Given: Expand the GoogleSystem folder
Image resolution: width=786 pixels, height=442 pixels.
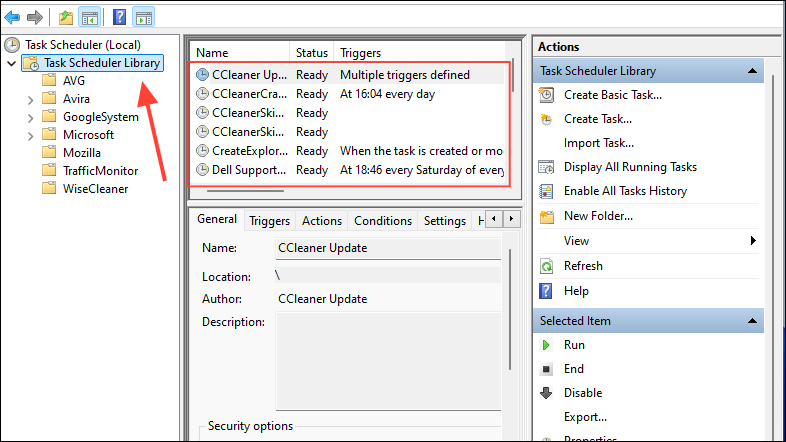Looking at the screenshot, I should [31, 117].
